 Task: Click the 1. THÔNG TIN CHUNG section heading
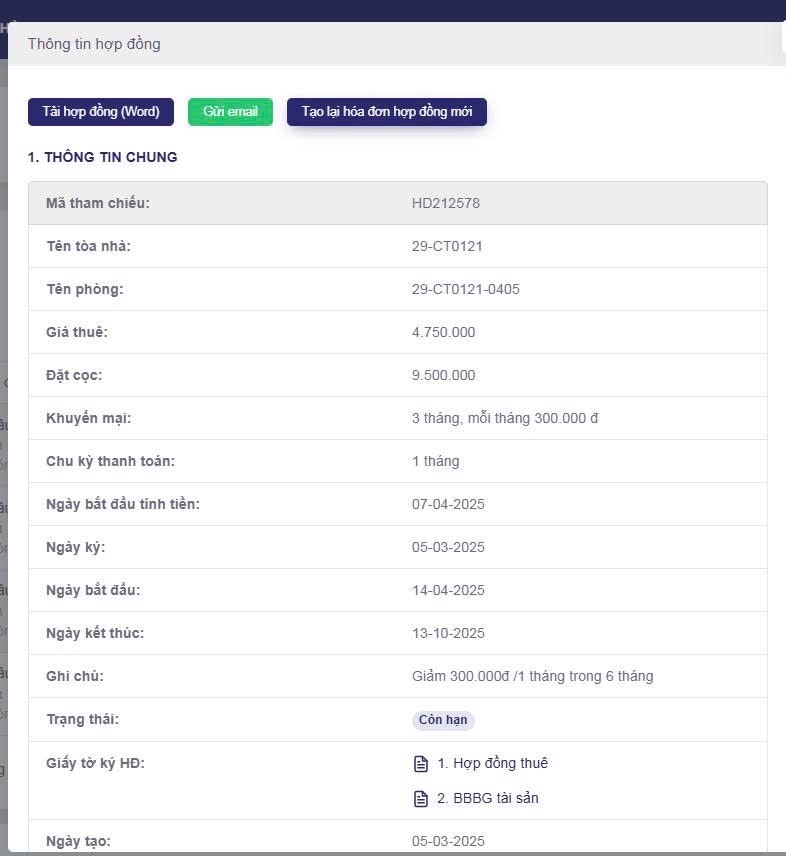103,157
